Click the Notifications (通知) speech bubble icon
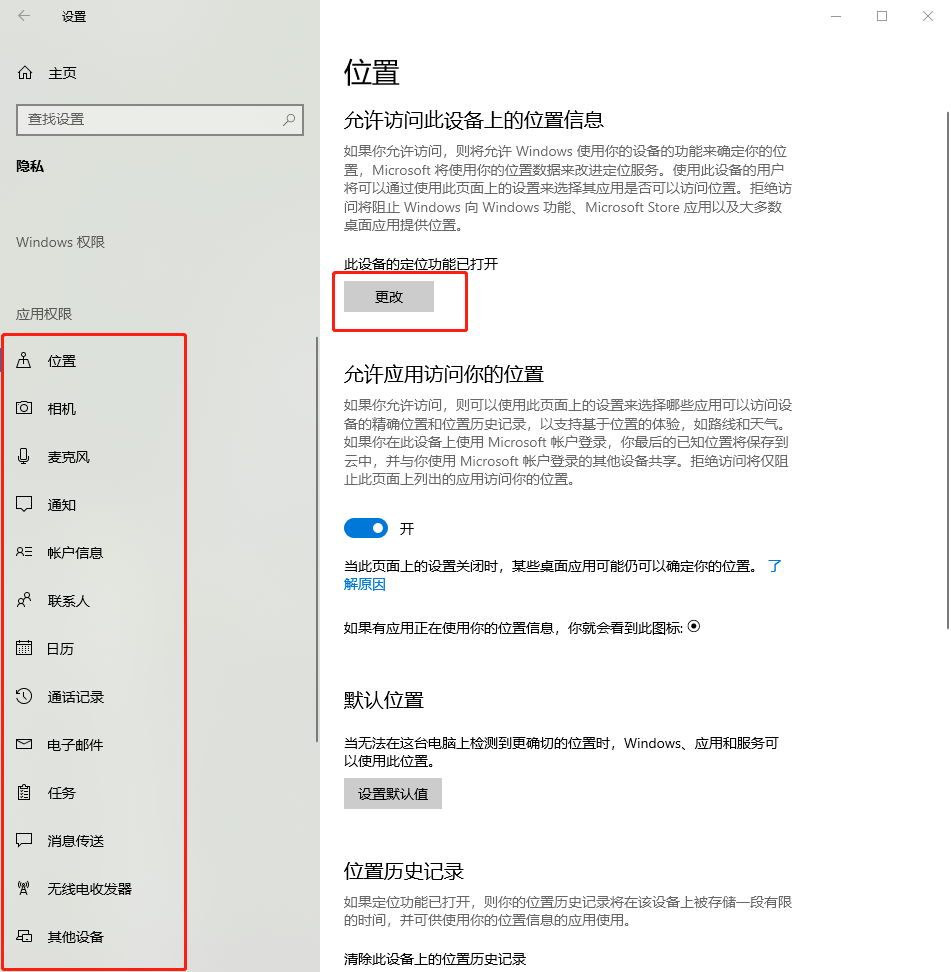This screenshot has width=951, height=972. [25, 505]
